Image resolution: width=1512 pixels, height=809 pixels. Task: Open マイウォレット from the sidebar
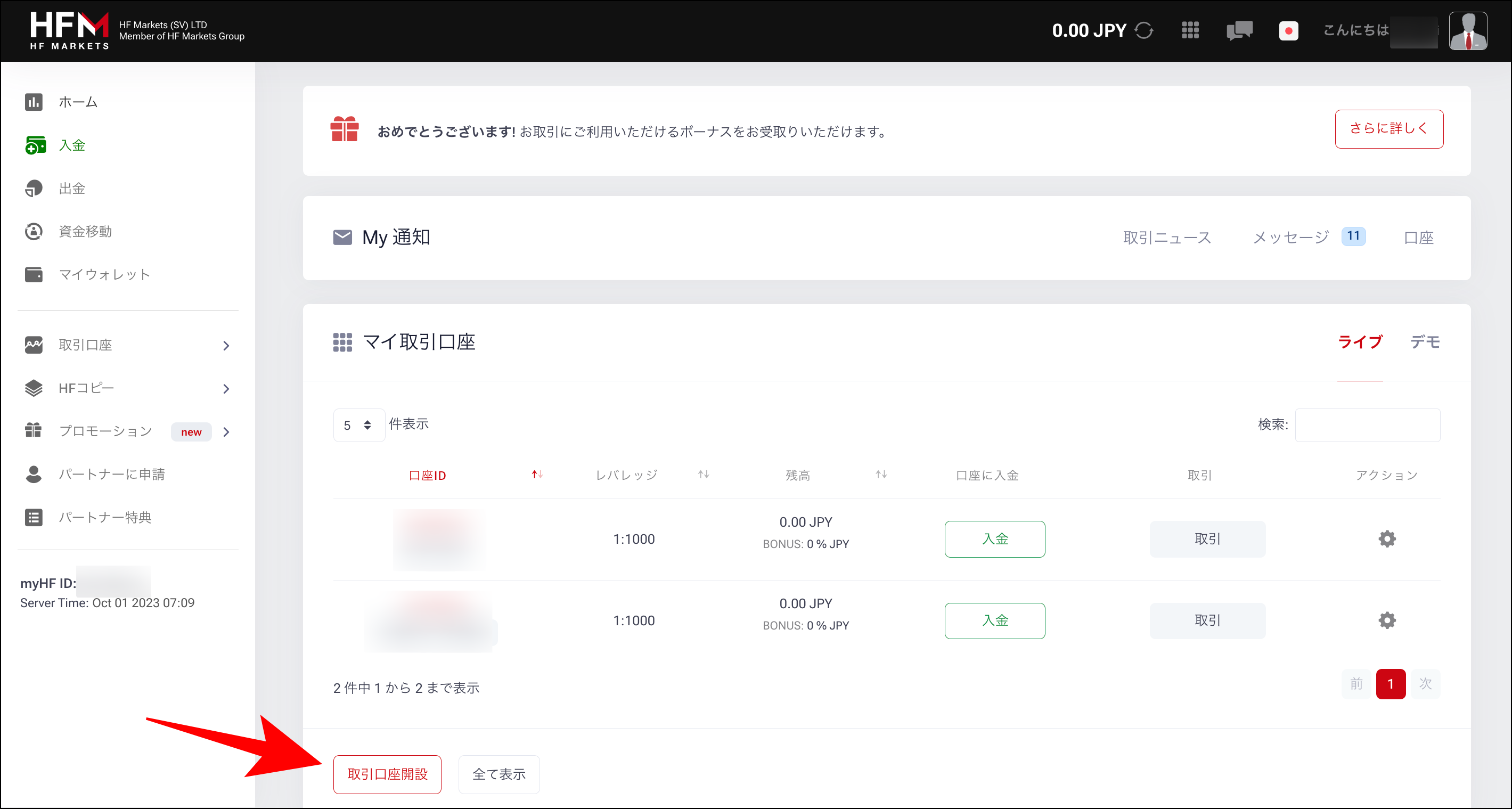click(x=103, y=274)
